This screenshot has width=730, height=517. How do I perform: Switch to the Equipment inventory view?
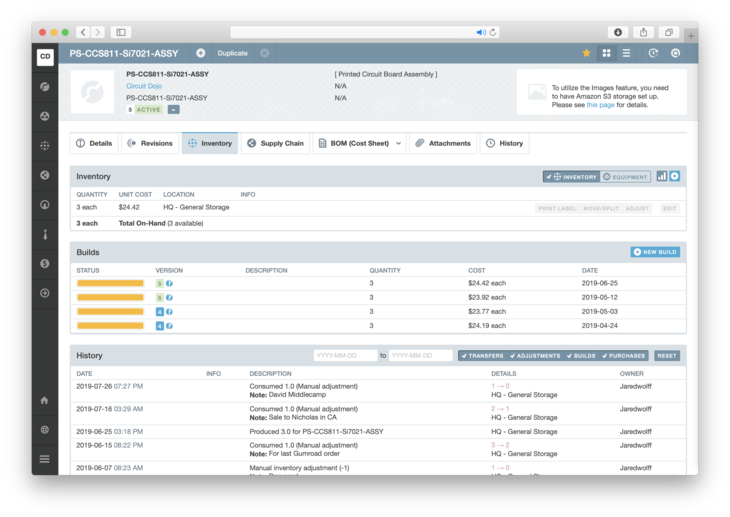coord(625,177)
